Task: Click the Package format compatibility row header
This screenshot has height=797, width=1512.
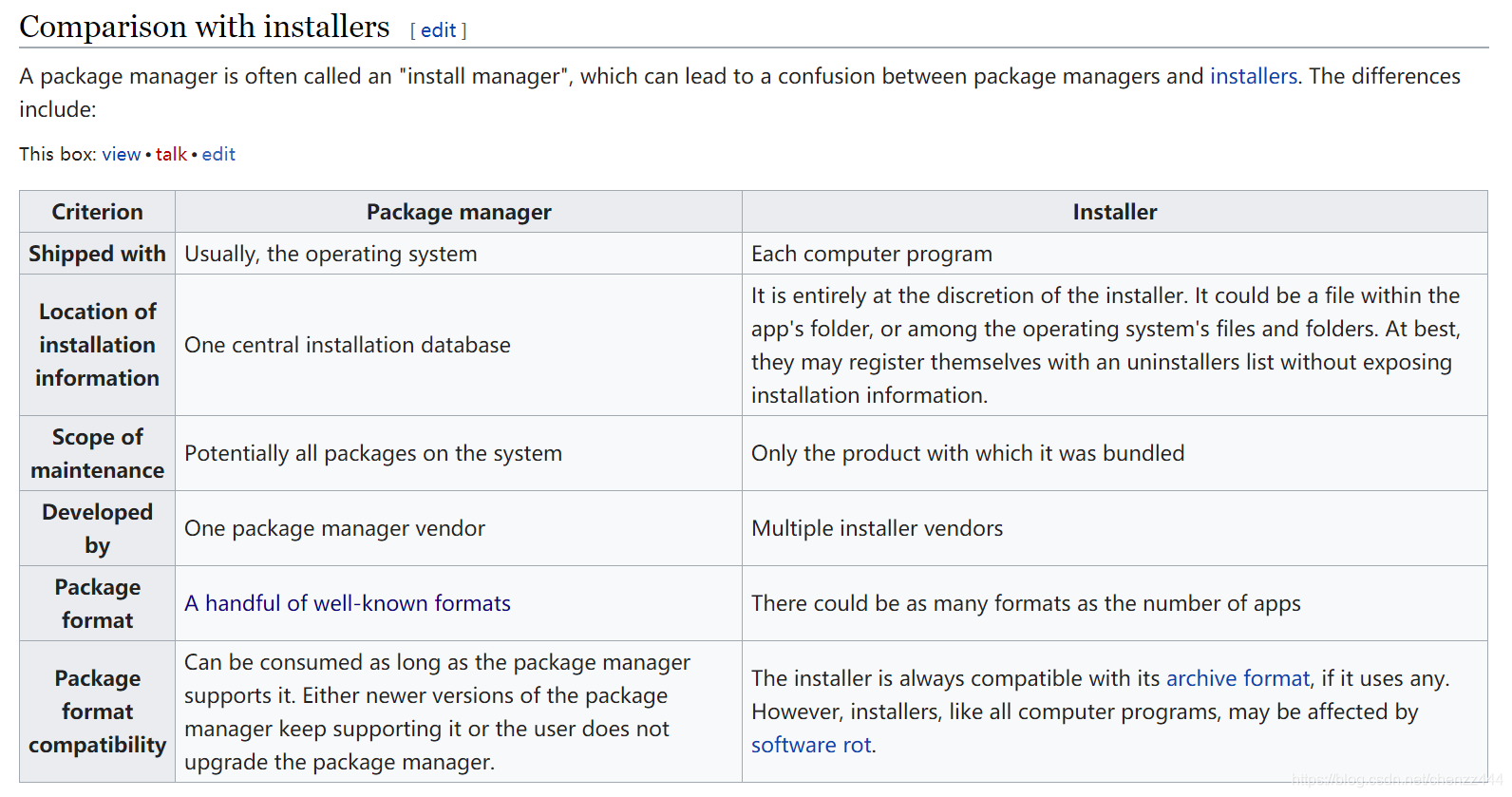Action: click(x=97, y=712)
